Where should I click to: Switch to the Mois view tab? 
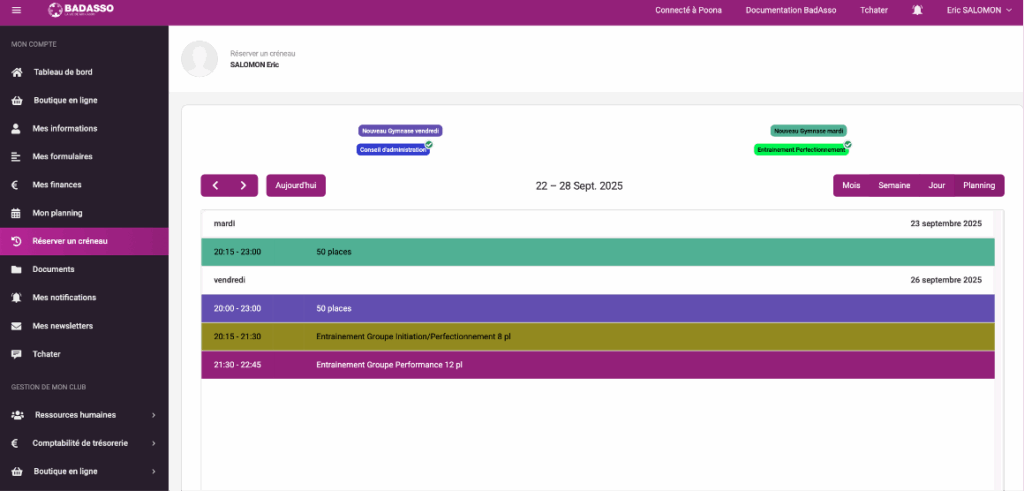coord(851,186)
